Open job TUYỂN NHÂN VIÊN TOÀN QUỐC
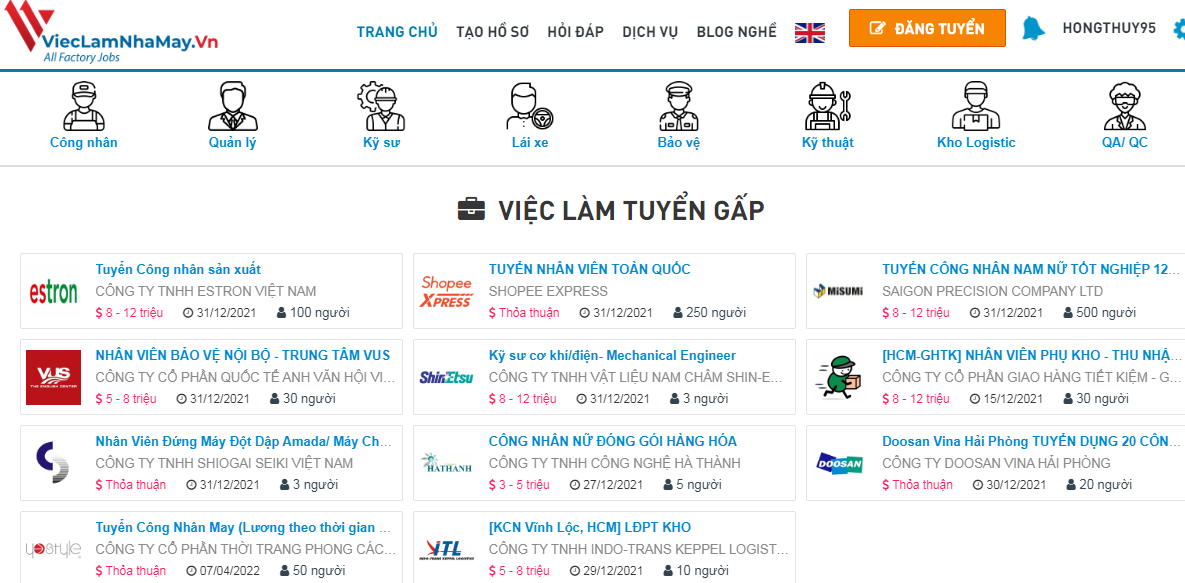This screenshot has width=1185, height=583. pyautogui.click(x=589, y=269)
